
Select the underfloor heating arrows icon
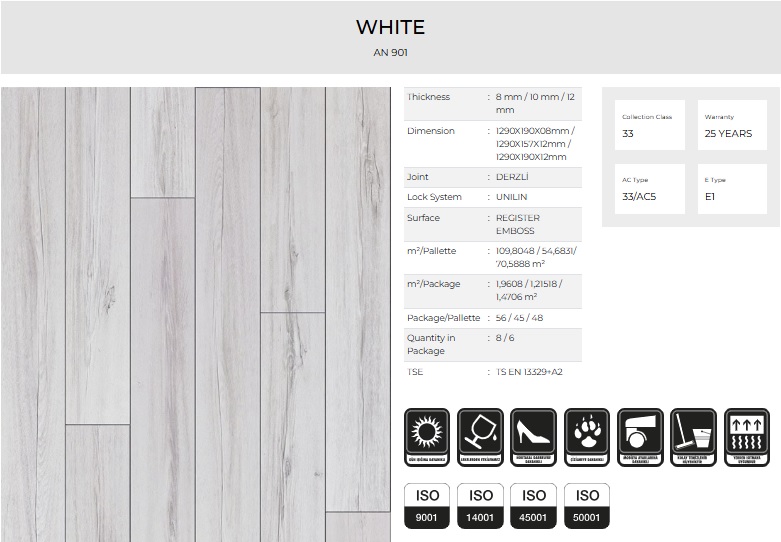click(746, 437)
